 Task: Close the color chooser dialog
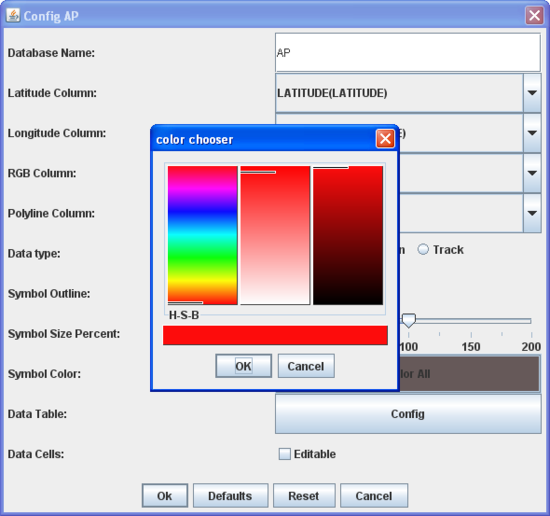(385, 139)
